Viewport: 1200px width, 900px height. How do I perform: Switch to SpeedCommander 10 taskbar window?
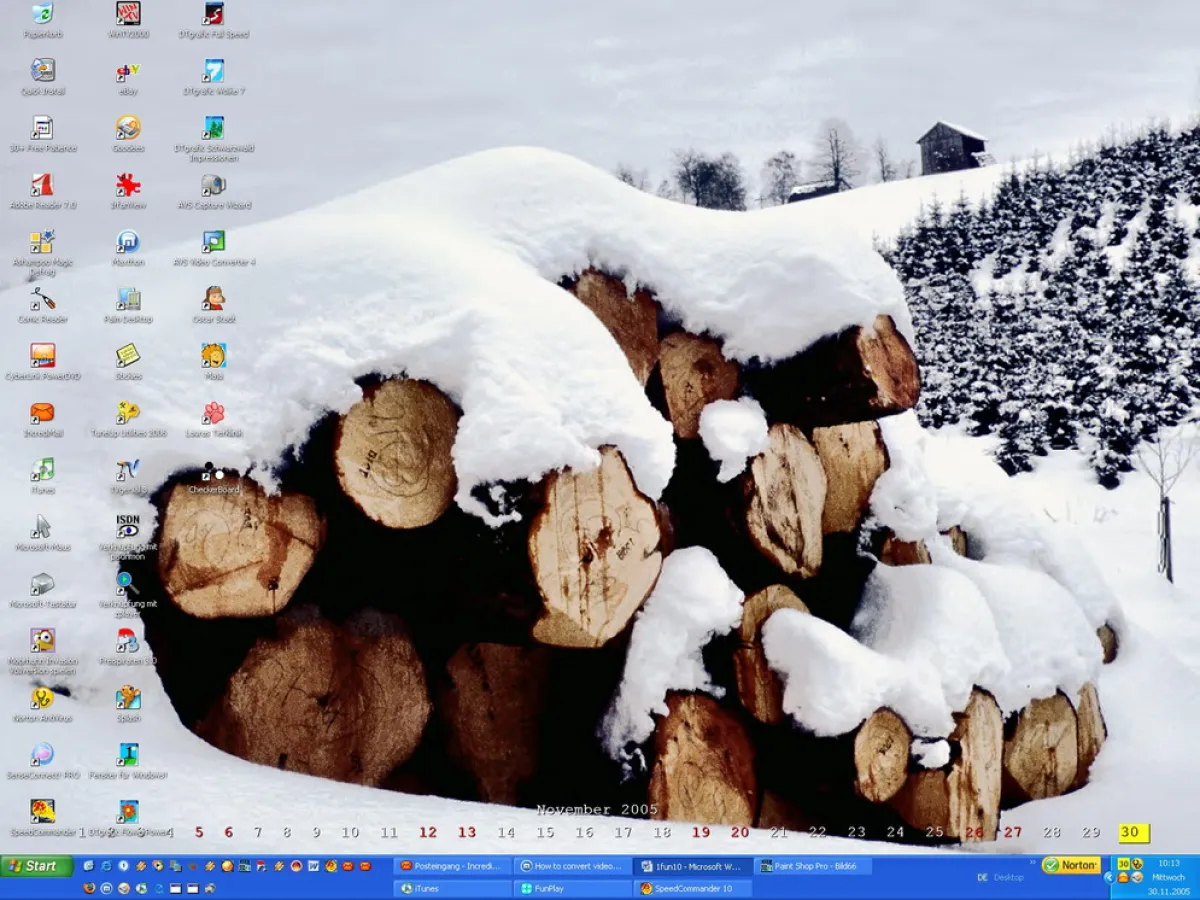tap(693, 888)
